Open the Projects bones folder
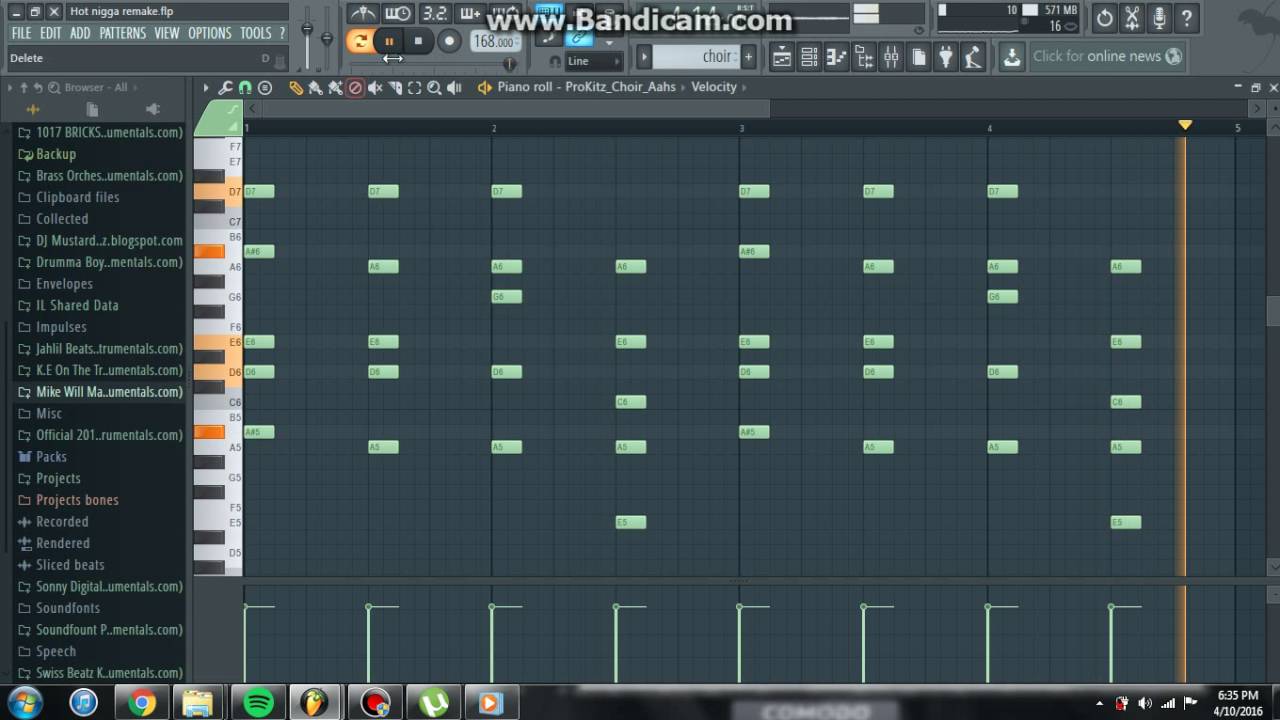1280x720 pixels. click(x=77, y=500)
